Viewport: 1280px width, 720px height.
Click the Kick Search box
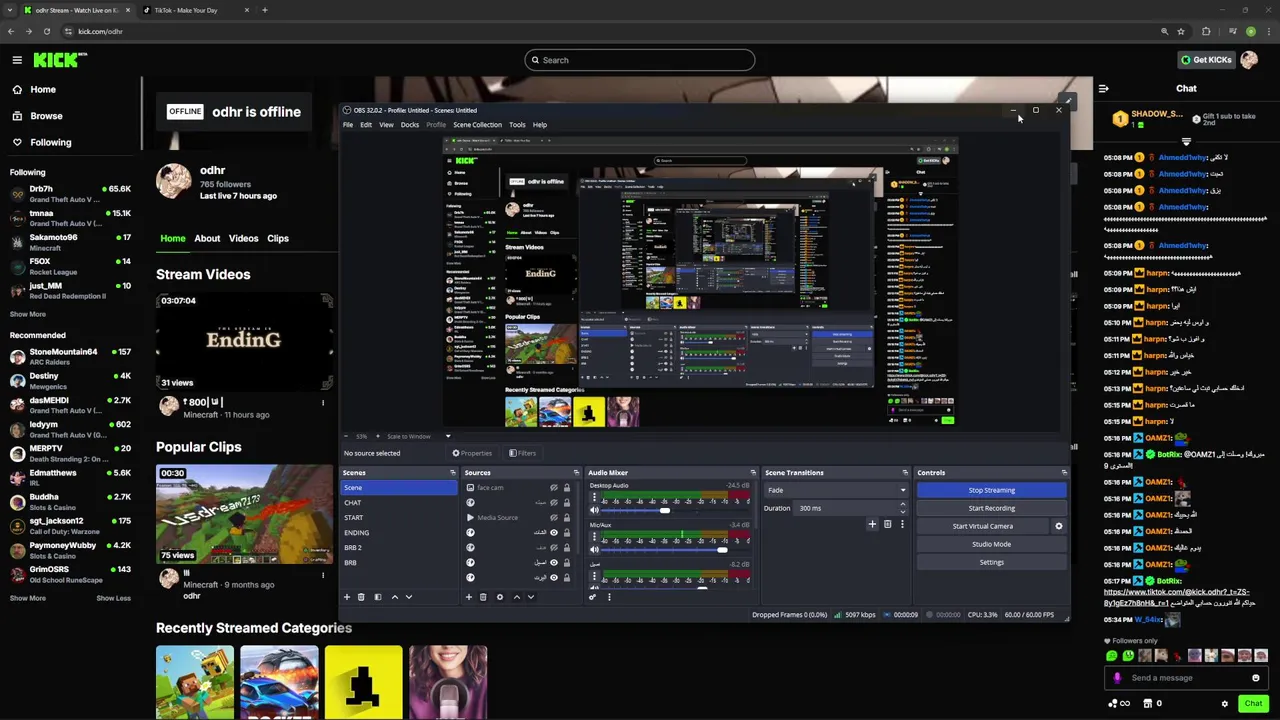point(640,60)
